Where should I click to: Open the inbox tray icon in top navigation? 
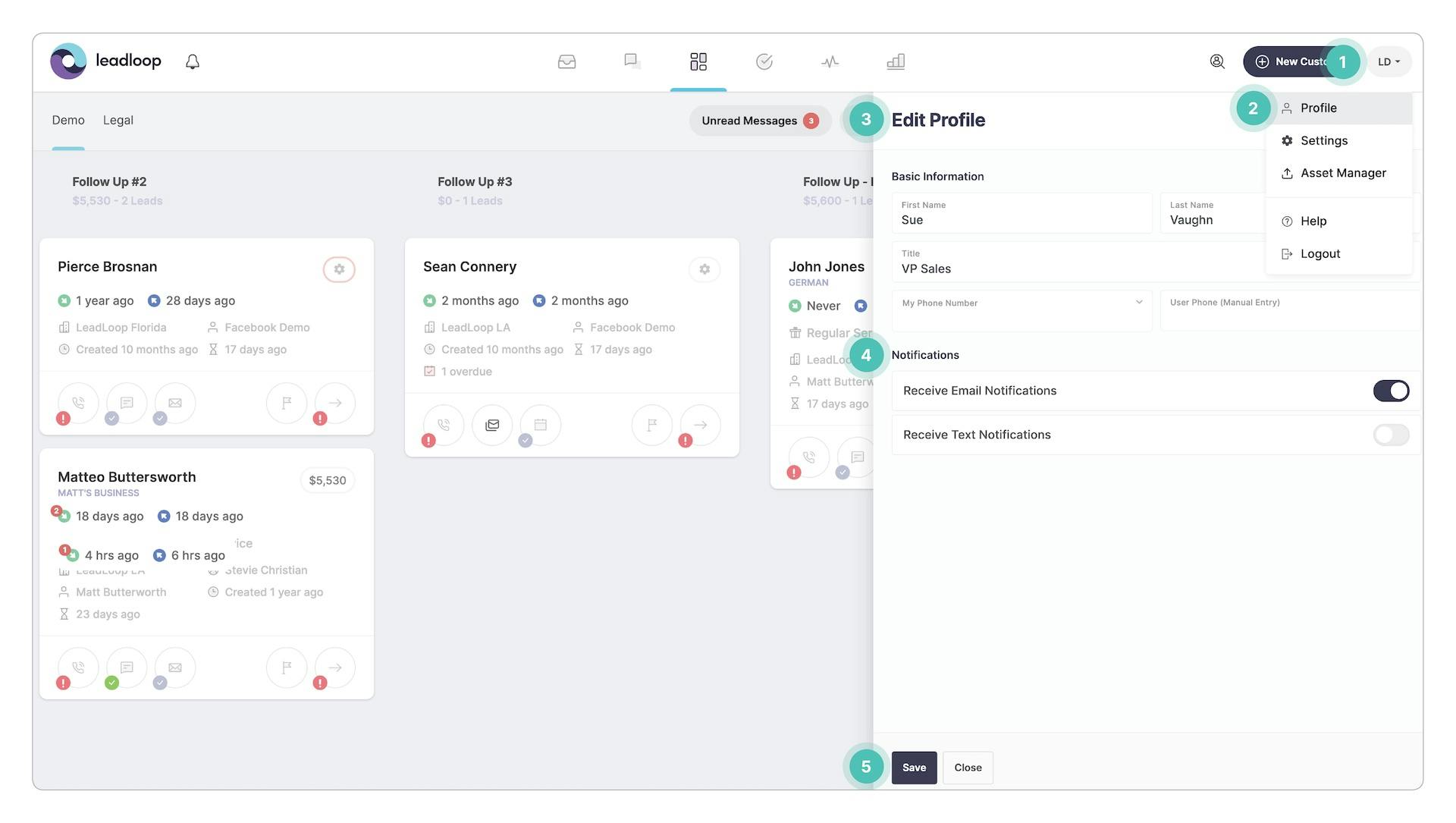tap(566, 61)
